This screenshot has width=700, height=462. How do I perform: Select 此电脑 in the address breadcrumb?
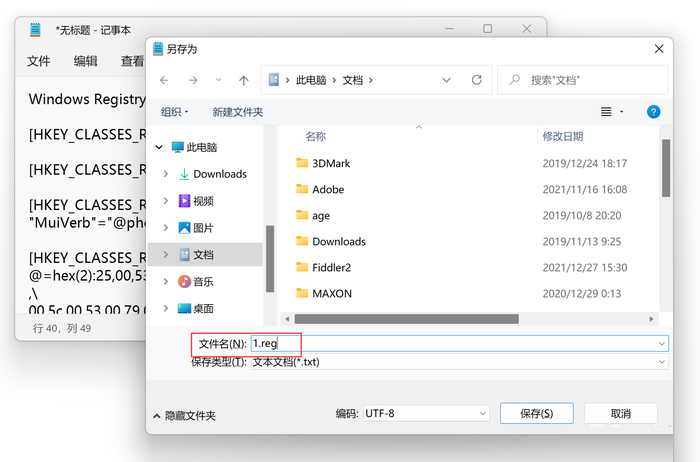tap(311, 80)
